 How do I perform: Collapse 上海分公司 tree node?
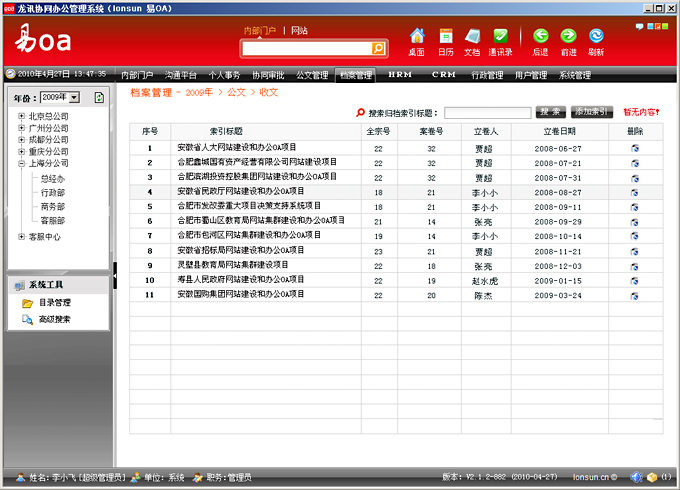point(21,163)
